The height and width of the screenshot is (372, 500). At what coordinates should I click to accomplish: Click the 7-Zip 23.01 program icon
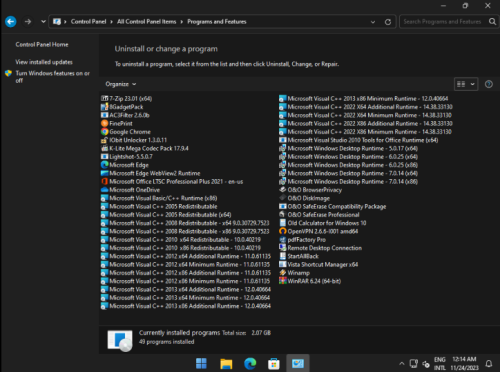(x=105, y=98)
